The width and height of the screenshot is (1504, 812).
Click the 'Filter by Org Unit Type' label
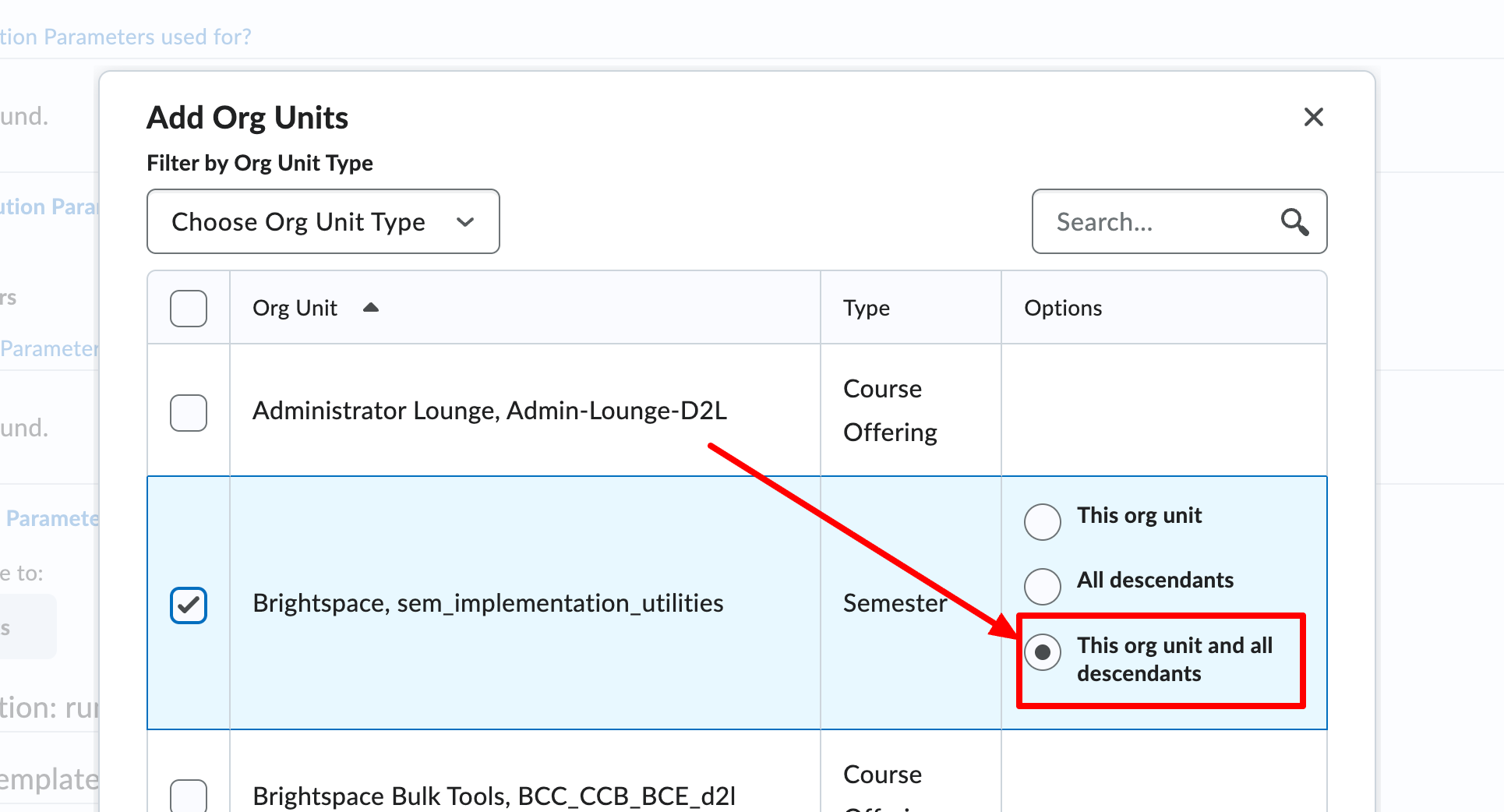click(x=259, y=163)
